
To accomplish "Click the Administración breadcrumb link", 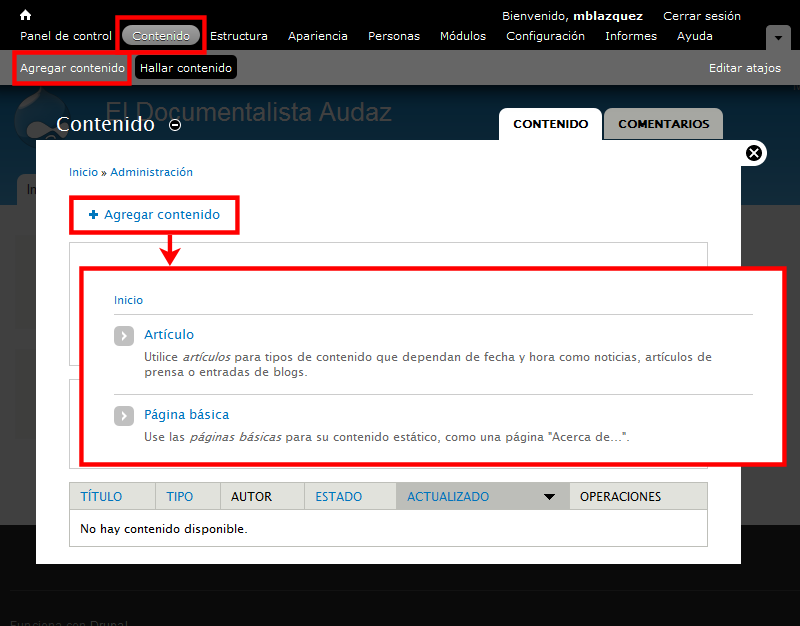I will (x=151, y=172).
